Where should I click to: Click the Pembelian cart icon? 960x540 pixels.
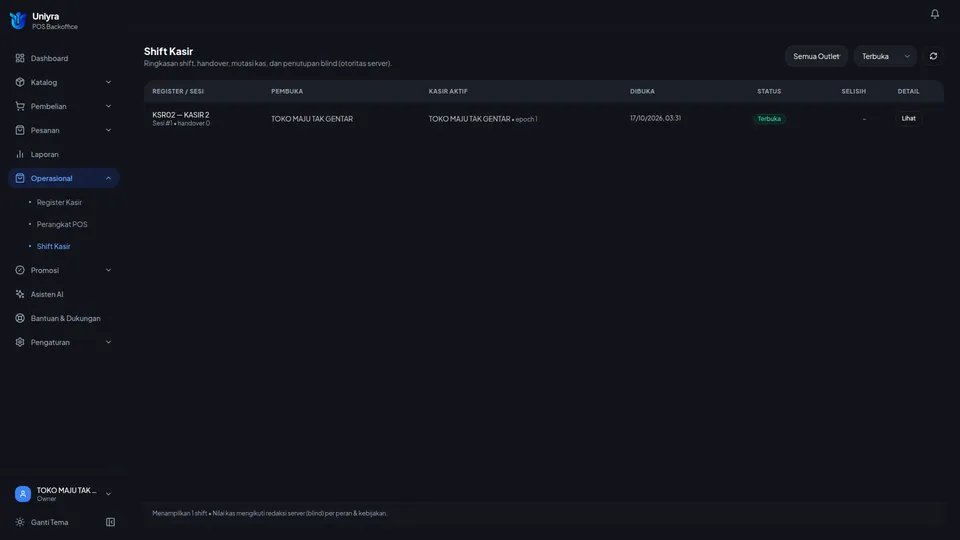click(x=20, y=106)
